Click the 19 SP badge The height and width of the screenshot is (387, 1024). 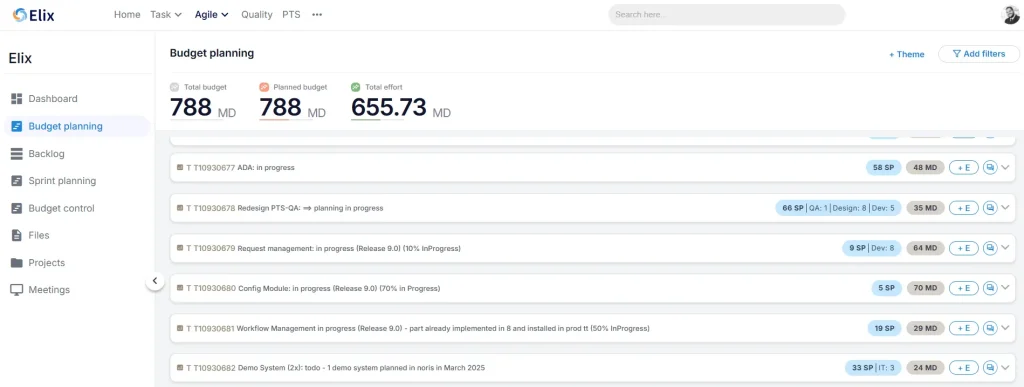click(x=884, y=328)
